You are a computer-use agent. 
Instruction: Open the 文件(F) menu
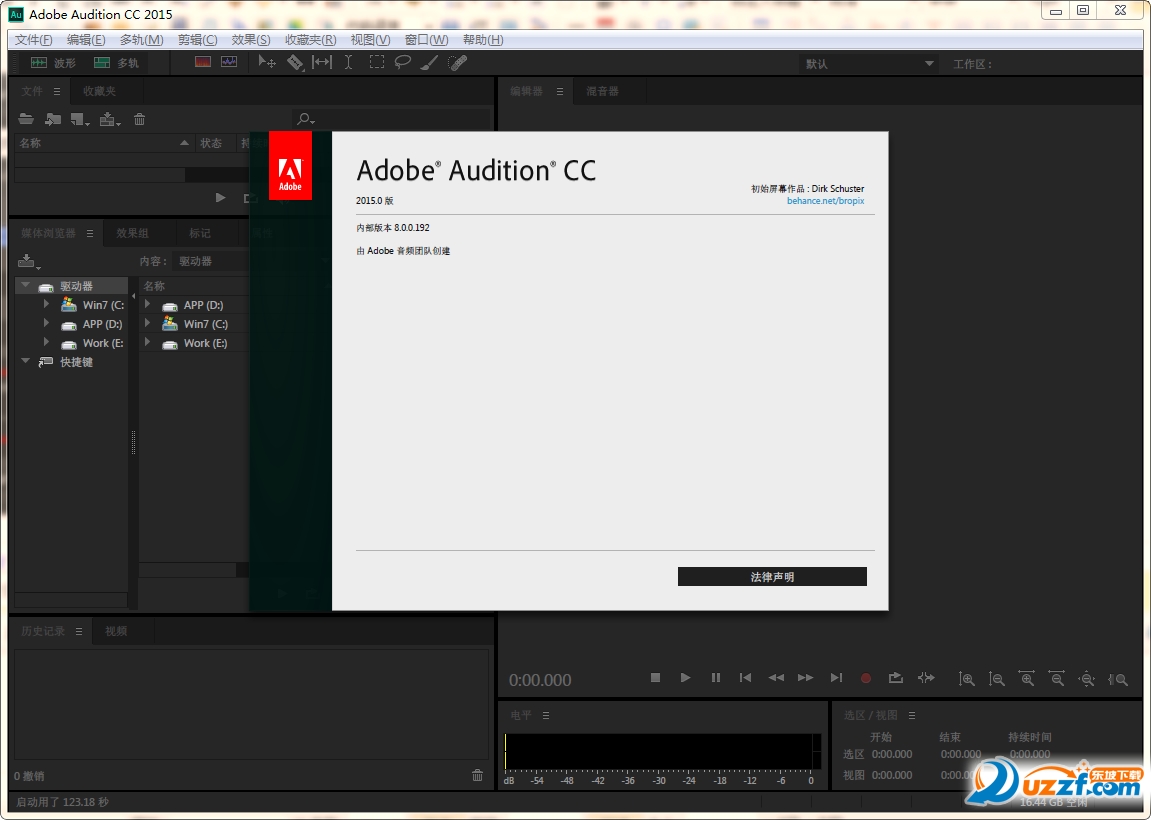(x=34, y=40)
